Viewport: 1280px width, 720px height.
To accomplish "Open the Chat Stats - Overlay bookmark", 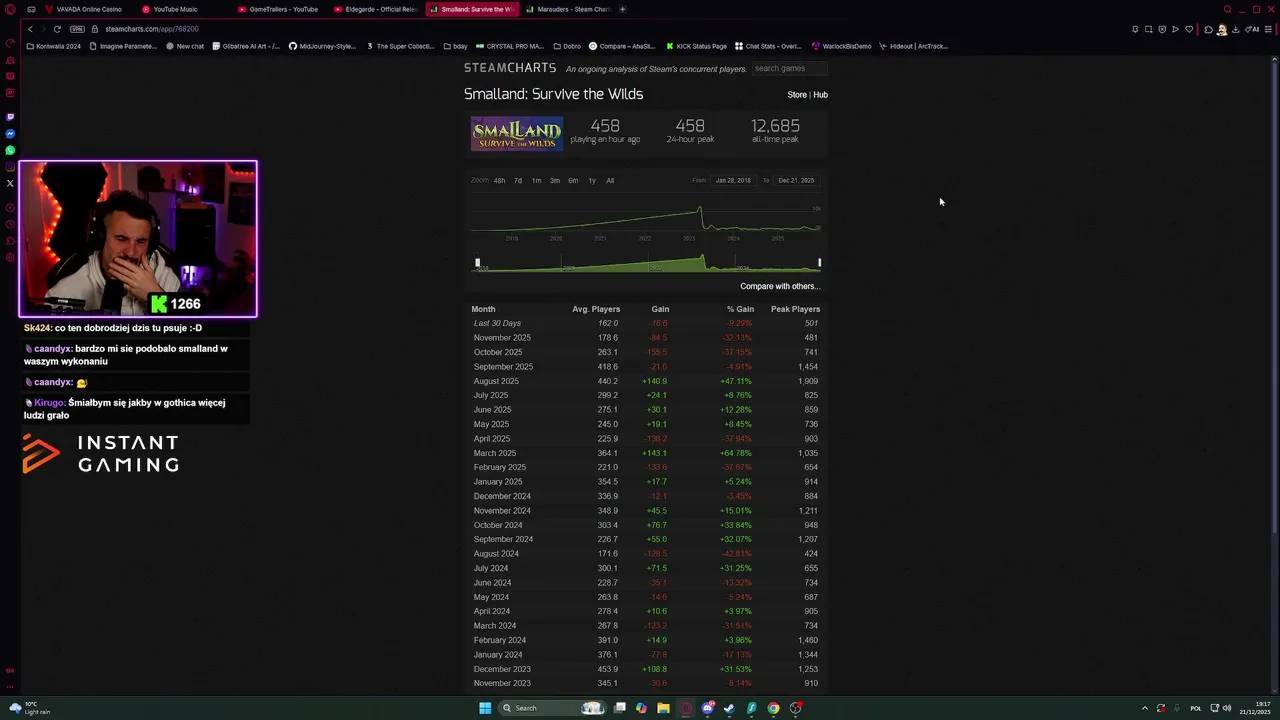I will tap(768, 46).
